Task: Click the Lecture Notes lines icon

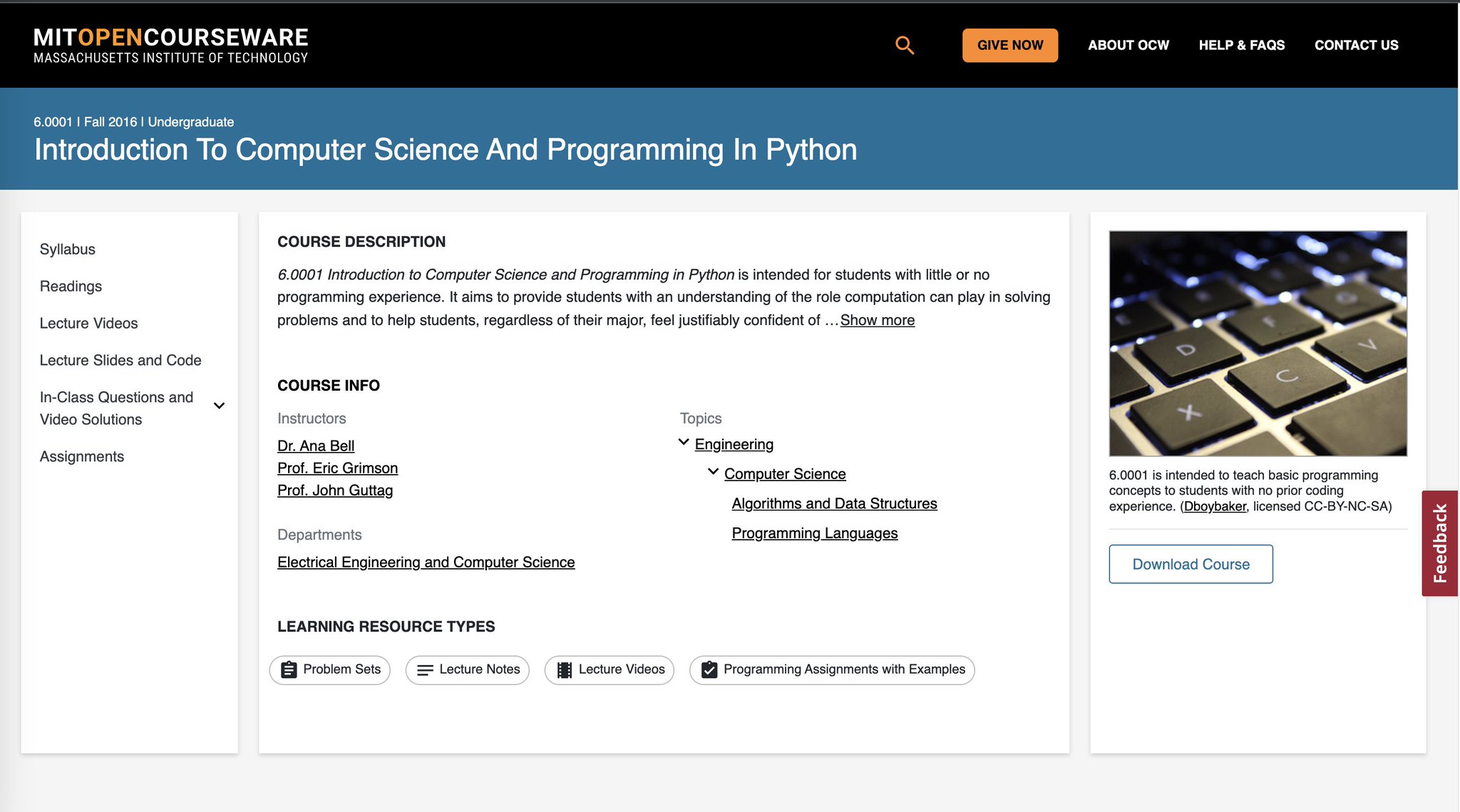Action: tap(425, 670)
